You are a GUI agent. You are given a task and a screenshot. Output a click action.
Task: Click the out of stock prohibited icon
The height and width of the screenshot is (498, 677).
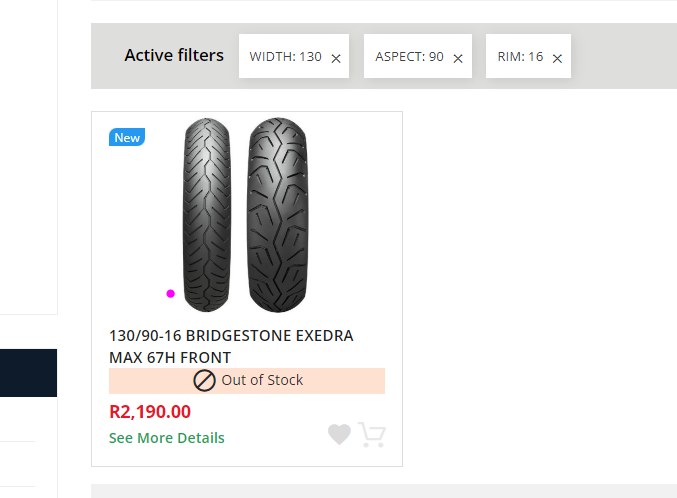[x=204, y=381]
